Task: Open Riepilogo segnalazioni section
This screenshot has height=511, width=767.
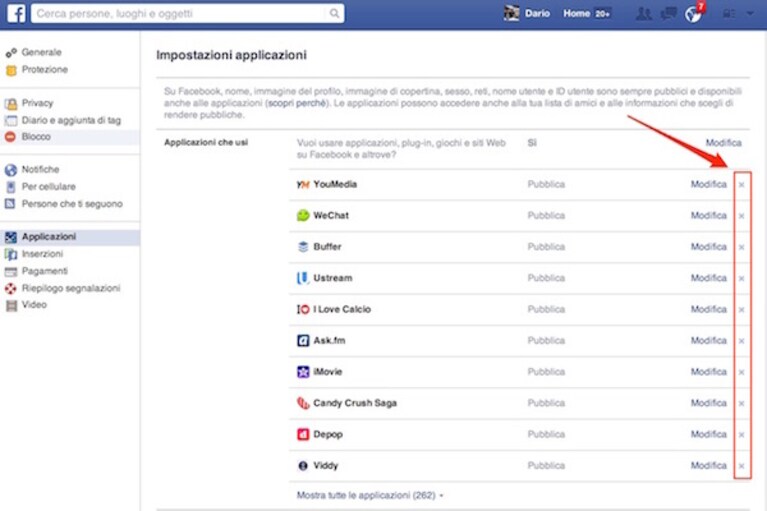Action: click(x=71, y=288)
